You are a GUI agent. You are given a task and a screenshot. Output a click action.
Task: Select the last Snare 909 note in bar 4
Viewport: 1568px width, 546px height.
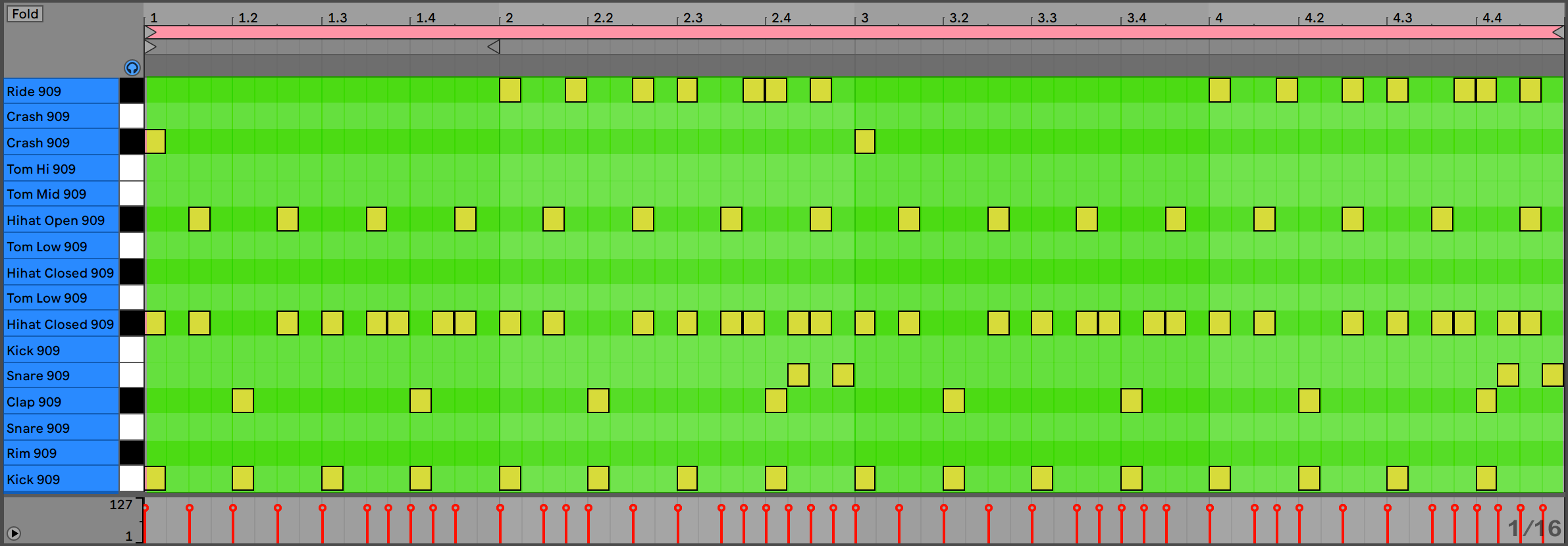(x=1553, y=375)
